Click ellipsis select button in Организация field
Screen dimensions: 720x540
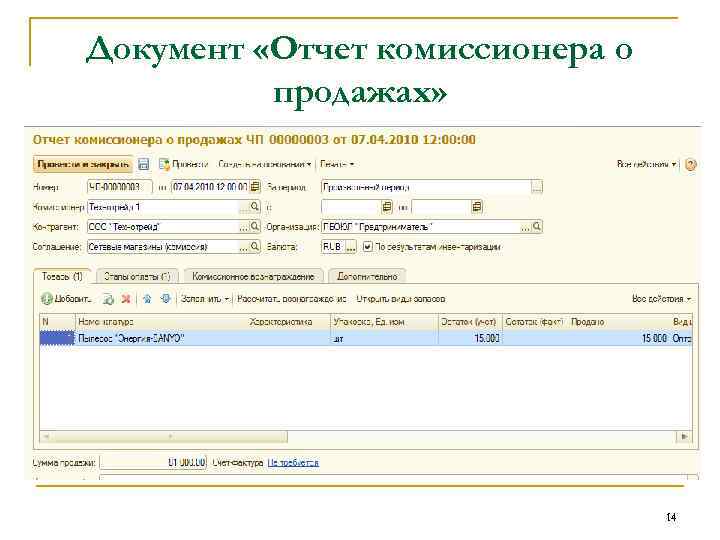[525, 227]
